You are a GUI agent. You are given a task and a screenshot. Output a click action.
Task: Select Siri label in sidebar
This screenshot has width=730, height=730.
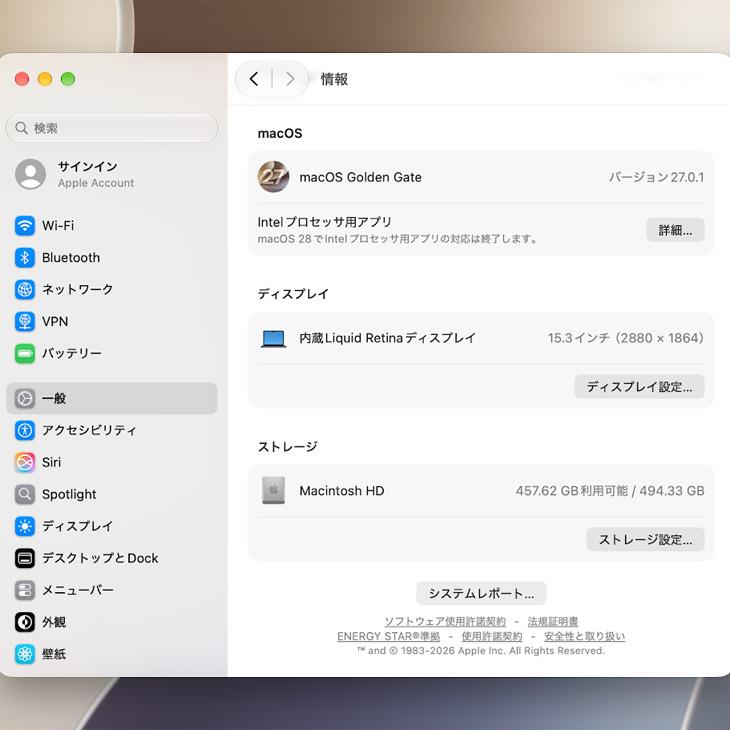[51, 462]
